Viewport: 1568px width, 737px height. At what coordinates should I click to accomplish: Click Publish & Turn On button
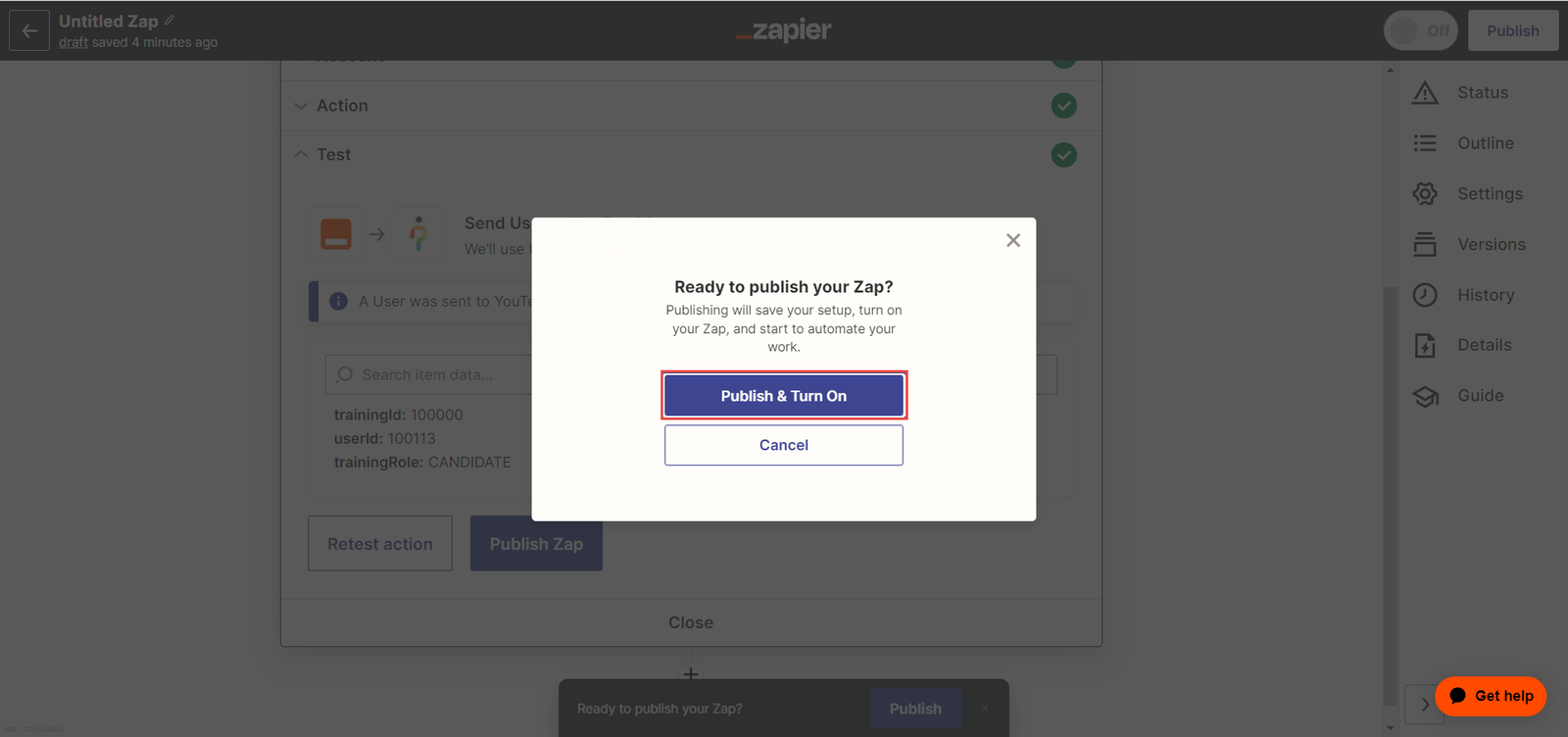point(783,396)
